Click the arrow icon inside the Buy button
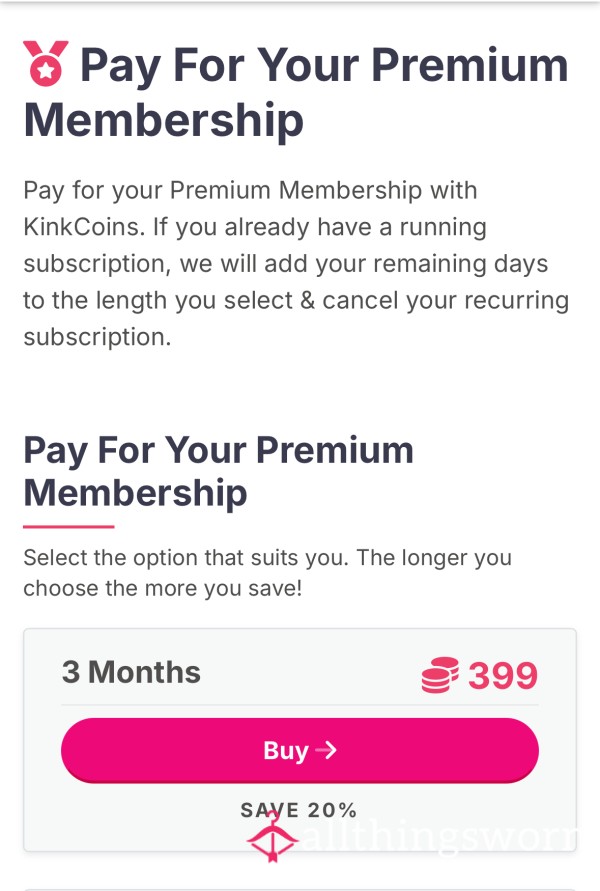This screenshot has width=600, height=891. [326, 751]
